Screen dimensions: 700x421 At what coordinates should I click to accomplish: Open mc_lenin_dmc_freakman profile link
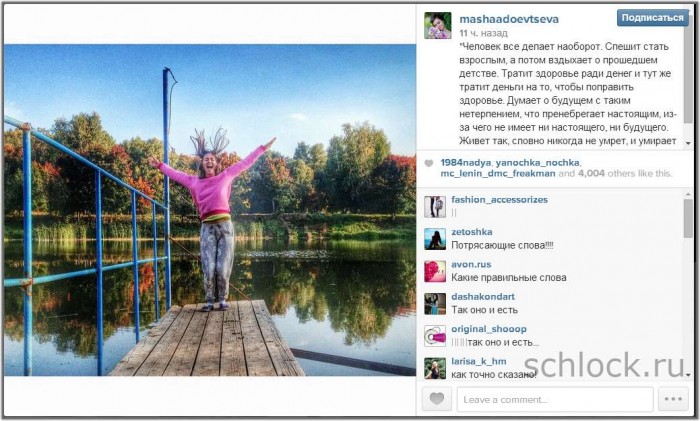pos(498,173)
